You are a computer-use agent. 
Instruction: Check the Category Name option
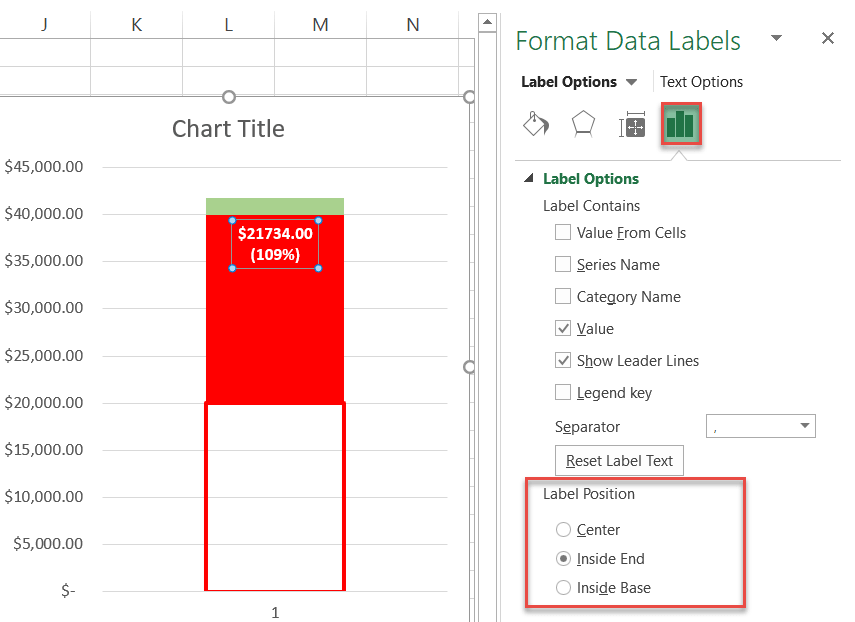[x=563, y=297]
